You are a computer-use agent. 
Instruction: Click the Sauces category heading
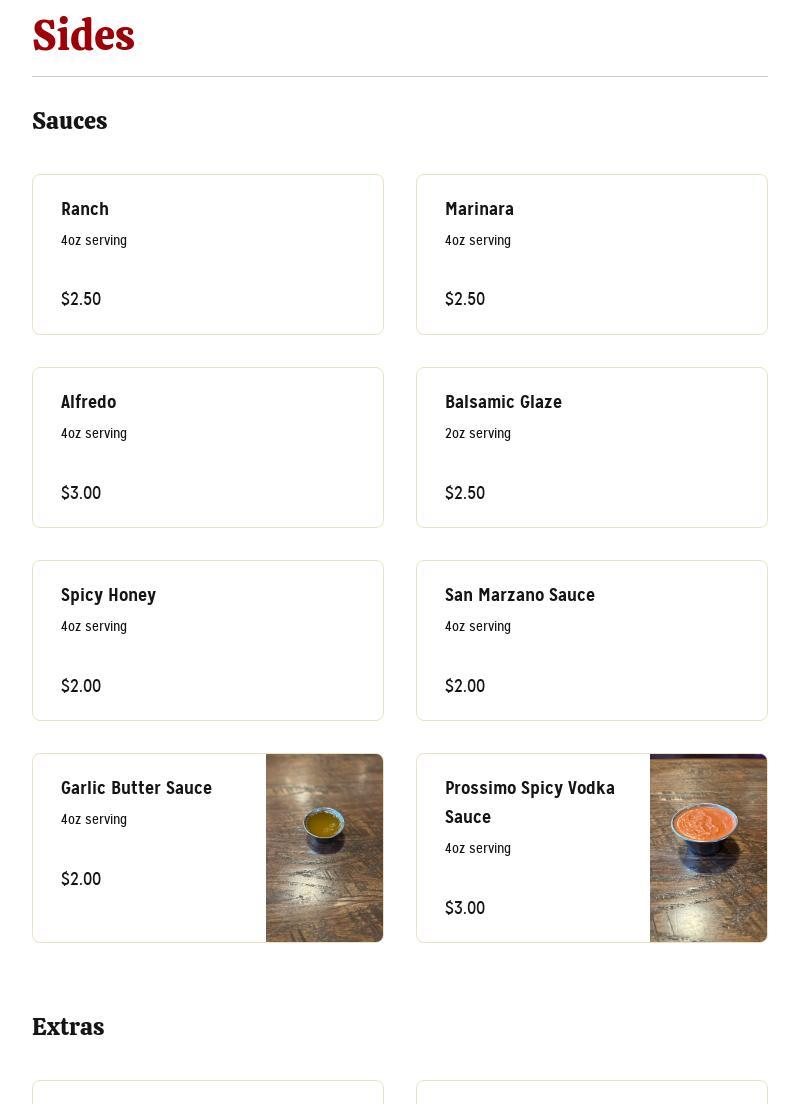point(69,121)
